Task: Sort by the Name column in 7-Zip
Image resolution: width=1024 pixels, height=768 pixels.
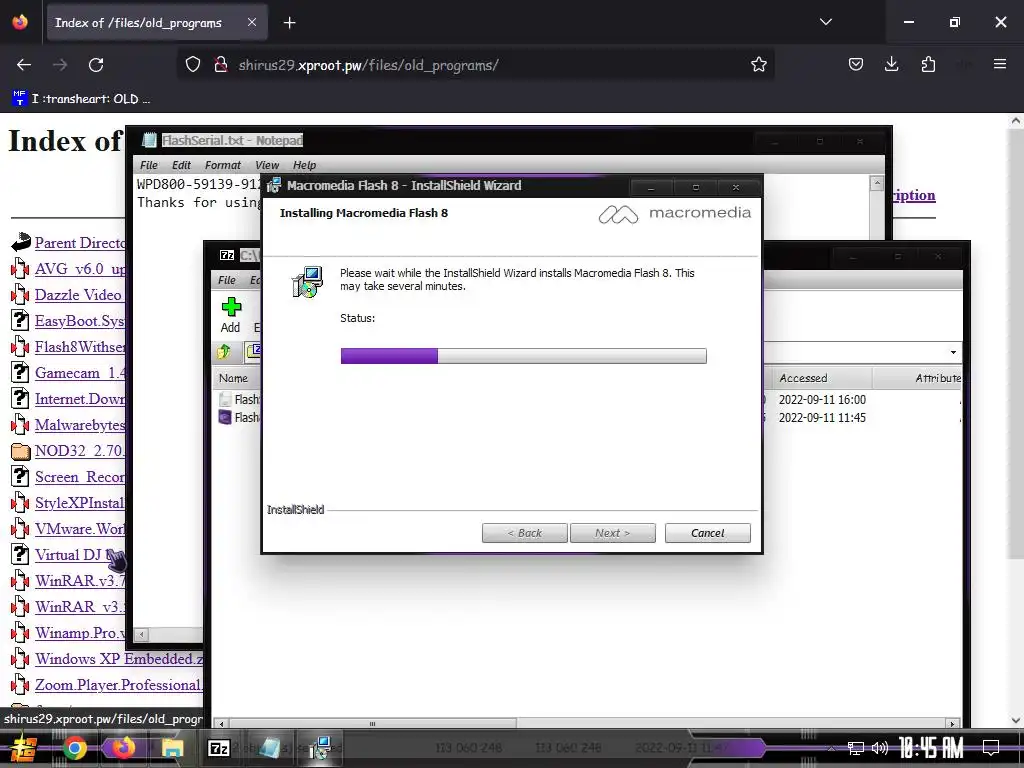Action: (236, 378)
